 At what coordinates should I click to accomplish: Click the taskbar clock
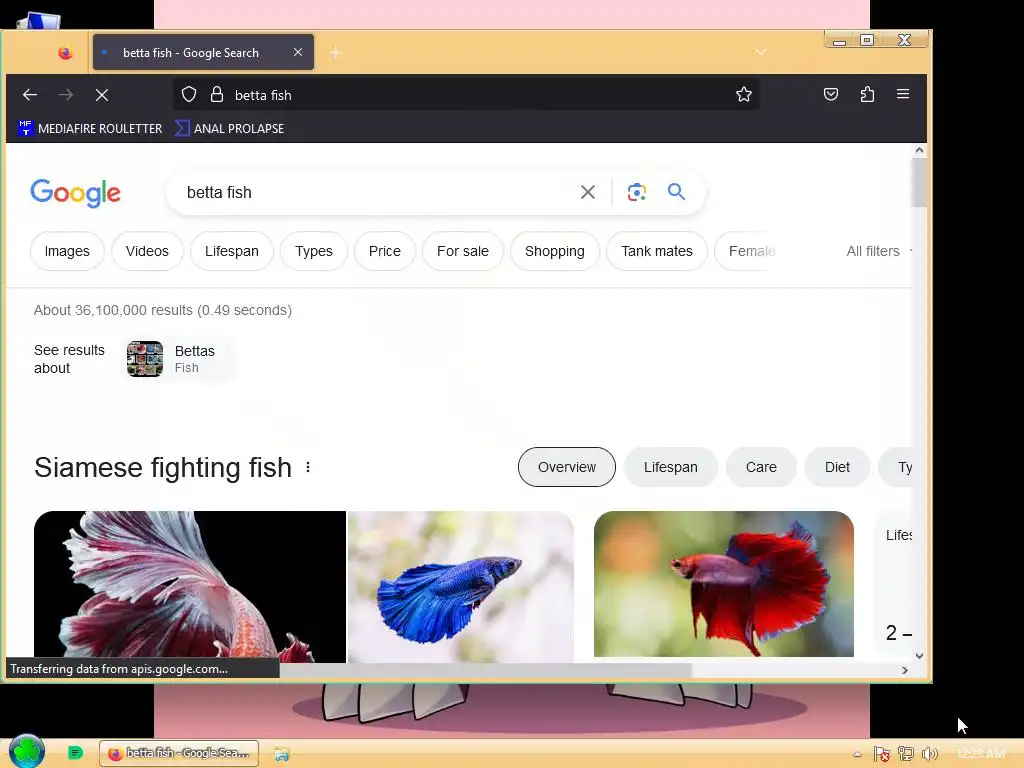point(981,754)
